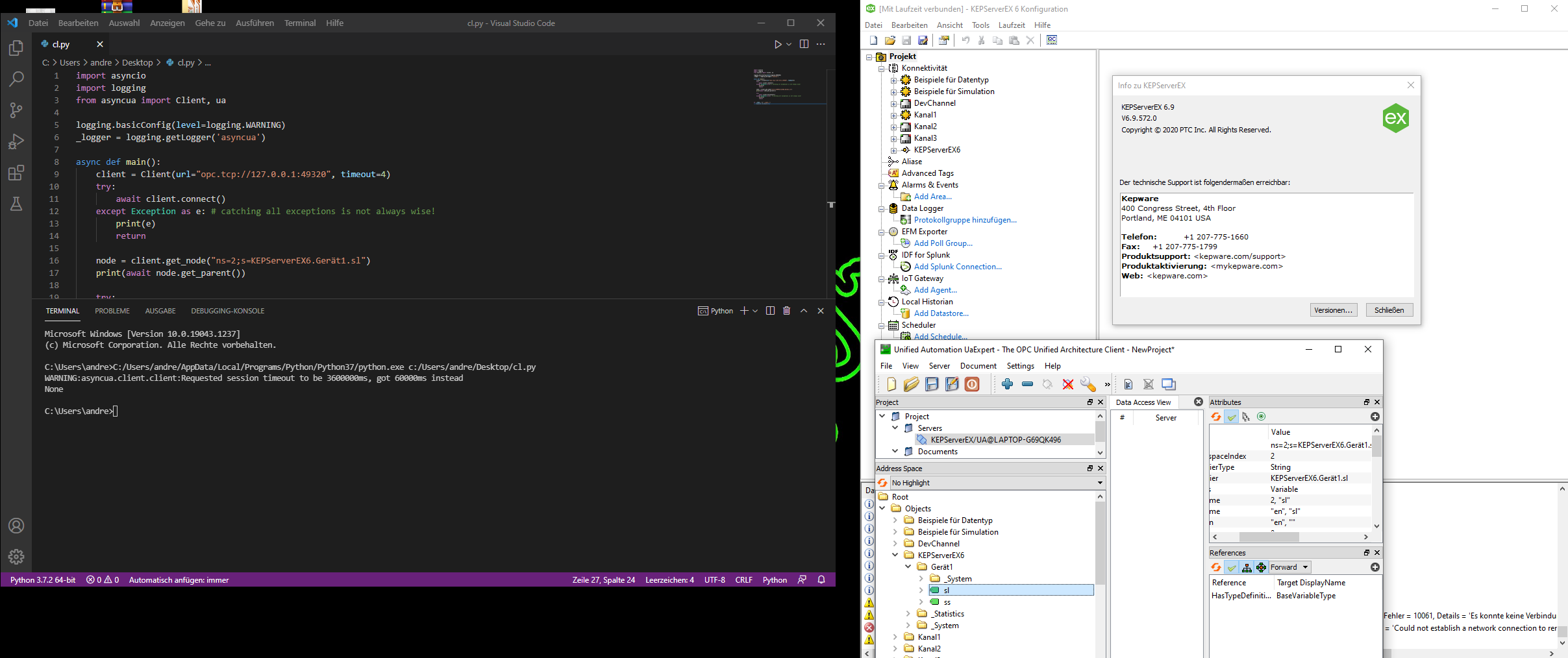1568x658 pixels.
Task: Open the No Highlight dropdown in Address Space
Action: pyautogui.click(x=997, y=483)
